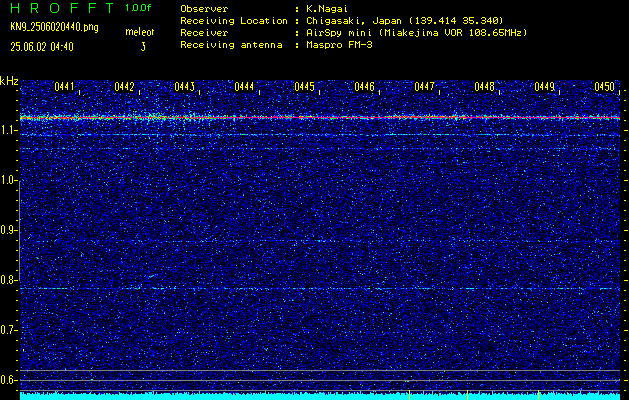The width and height of the screenshot is (629, 400).
Task: Click the cyan signal level strip
Action: tap(320, 396)
